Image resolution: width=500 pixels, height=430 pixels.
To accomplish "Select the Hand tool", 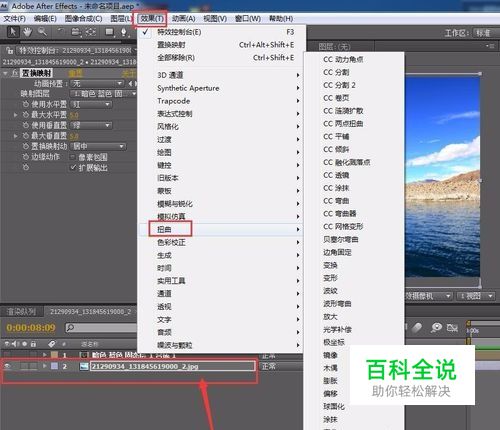I will click(27, 32).
